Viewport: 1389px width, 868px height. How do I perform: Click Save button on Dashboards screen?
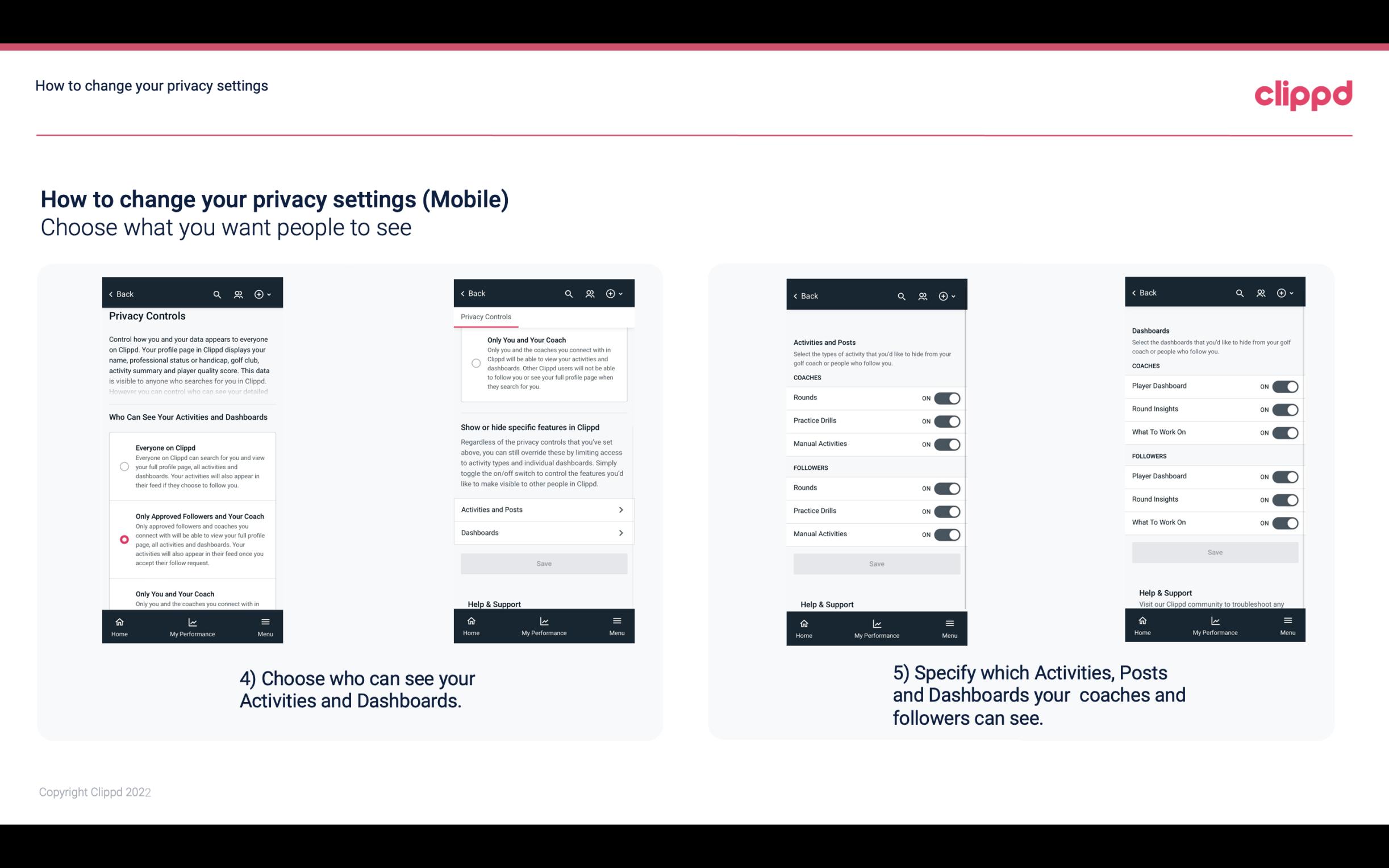1214,552
